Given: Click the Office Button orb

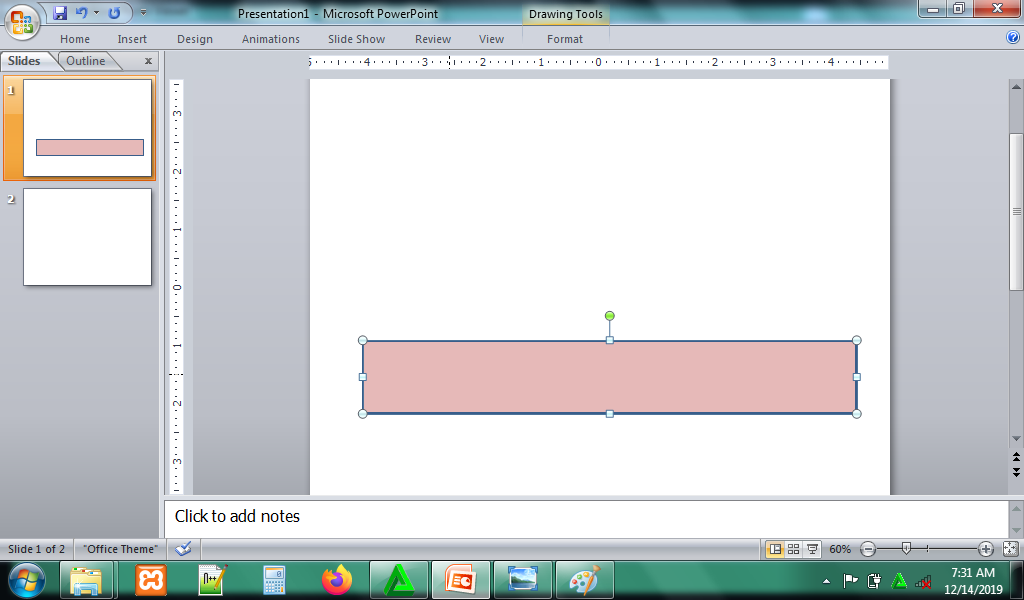Looking at the screenshot, I should click(22, 21).
